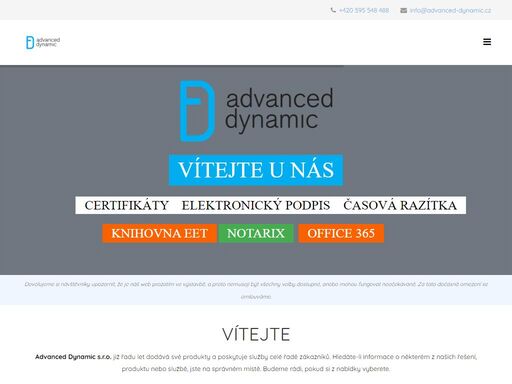Click the KNIHOVNA EET orange button

pos(160,233)
